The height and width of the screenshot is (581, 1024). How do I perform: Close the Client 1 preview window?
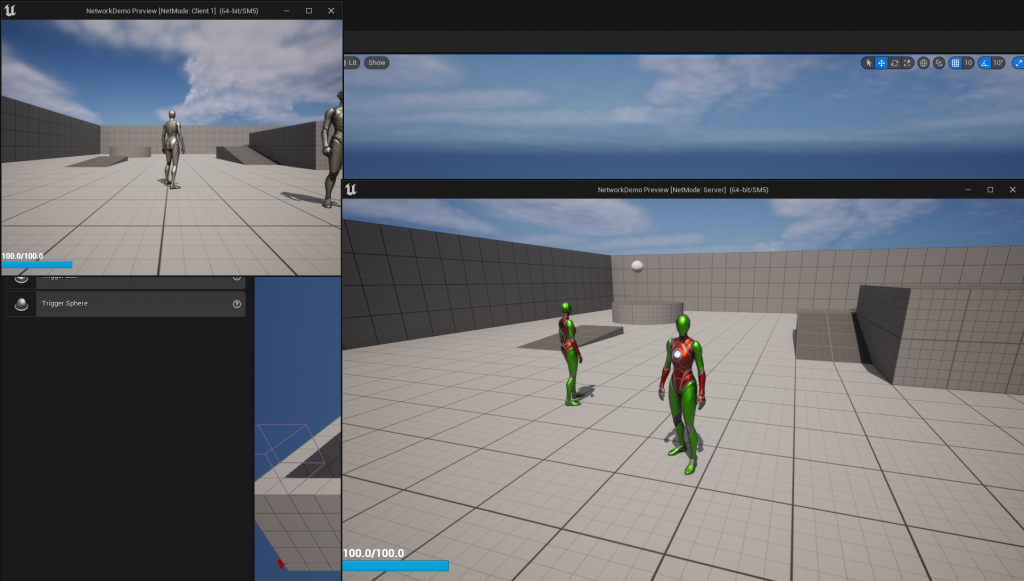tap(331, 10)
